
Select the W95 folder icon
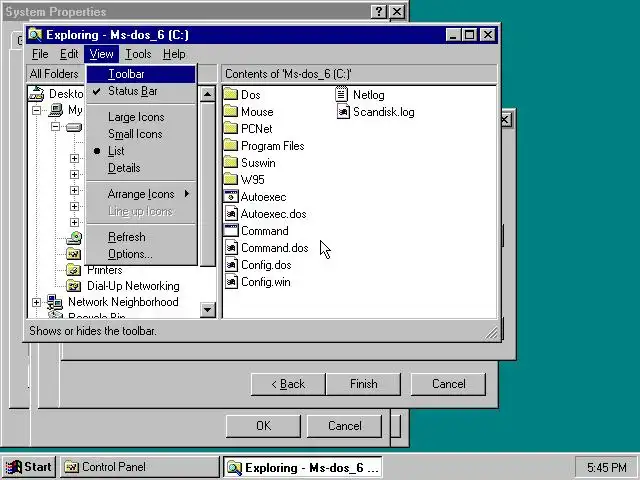pos(231,180)
